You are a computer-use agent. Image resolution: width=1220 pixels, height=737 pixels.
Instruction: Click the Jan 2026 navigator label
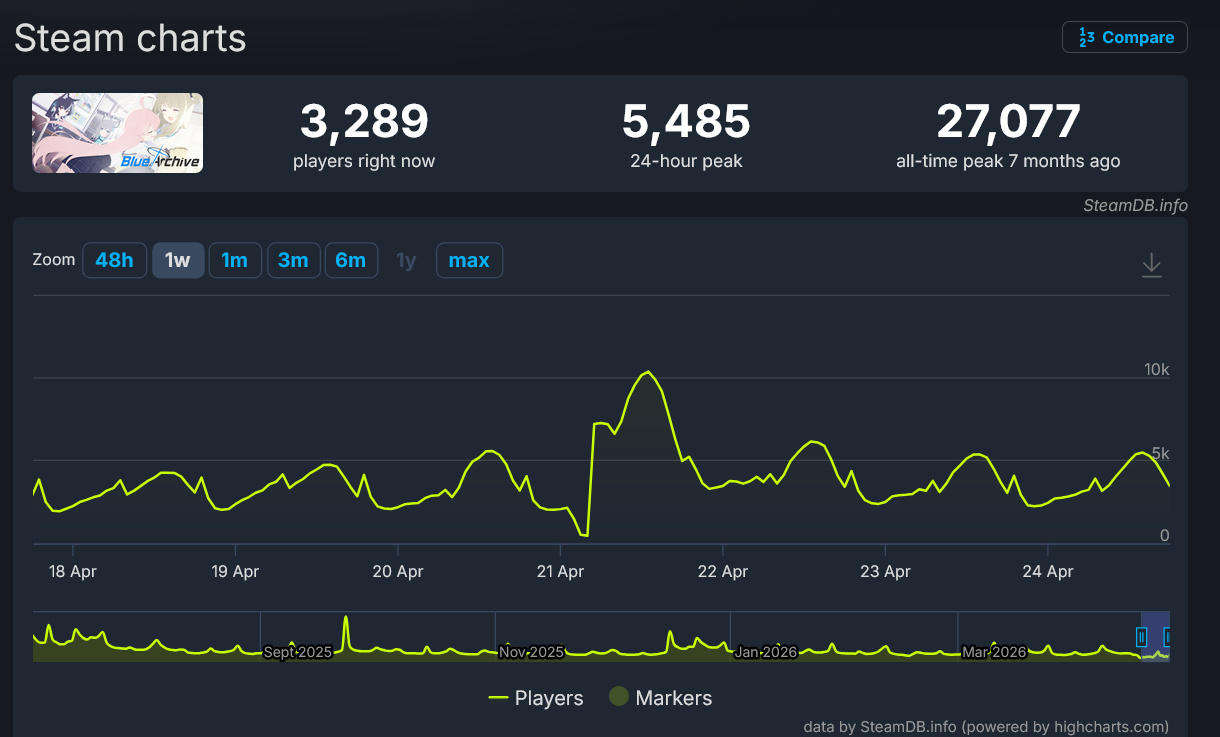(x=765, y=652)
